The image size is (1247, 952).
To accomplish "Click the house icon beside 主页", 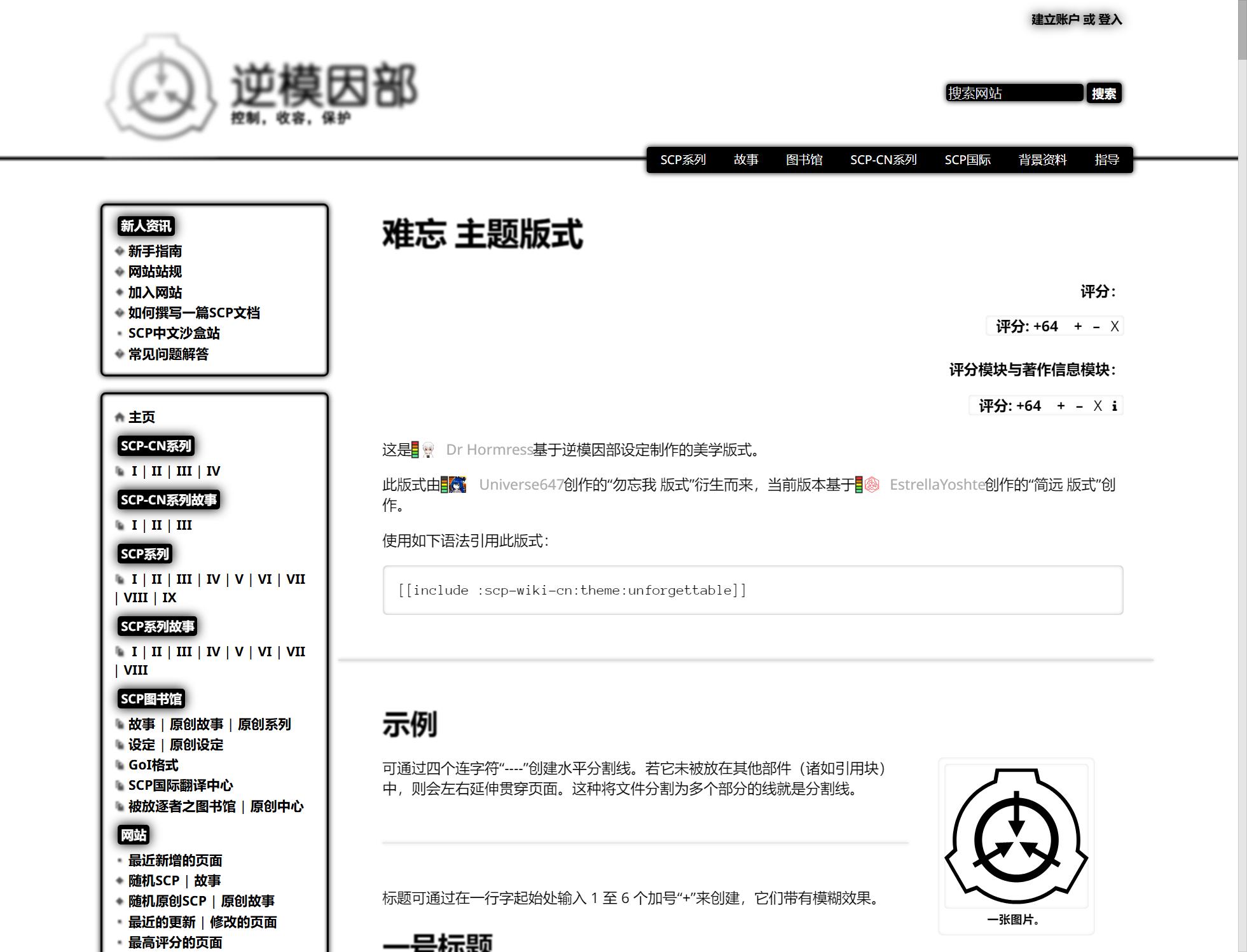I will (120, 417).
